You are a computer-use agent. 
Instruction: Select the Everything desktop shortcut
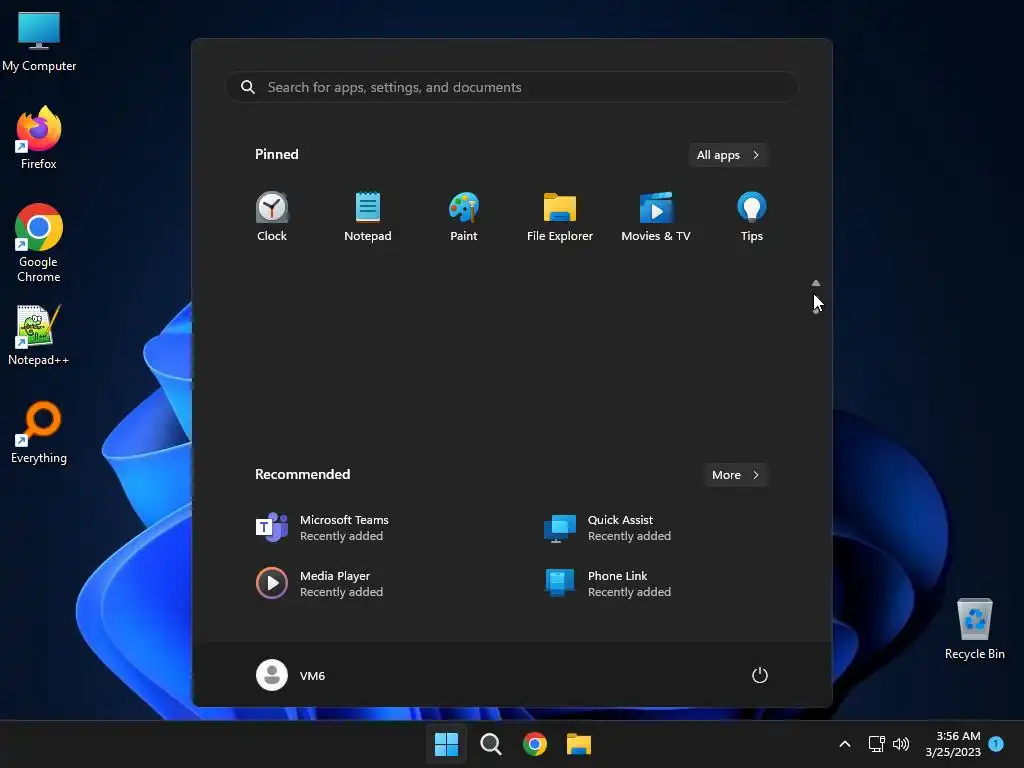coord(39,432)
